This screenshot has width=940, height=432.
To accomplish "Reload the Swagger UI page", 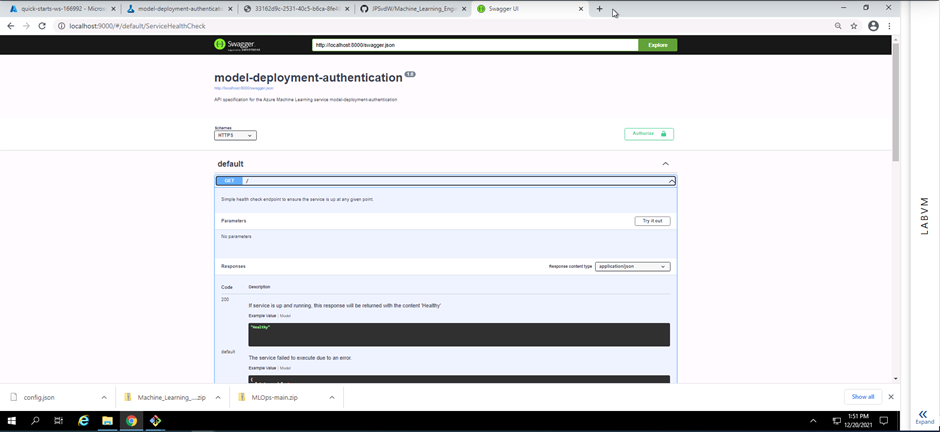I will point(41,26).
